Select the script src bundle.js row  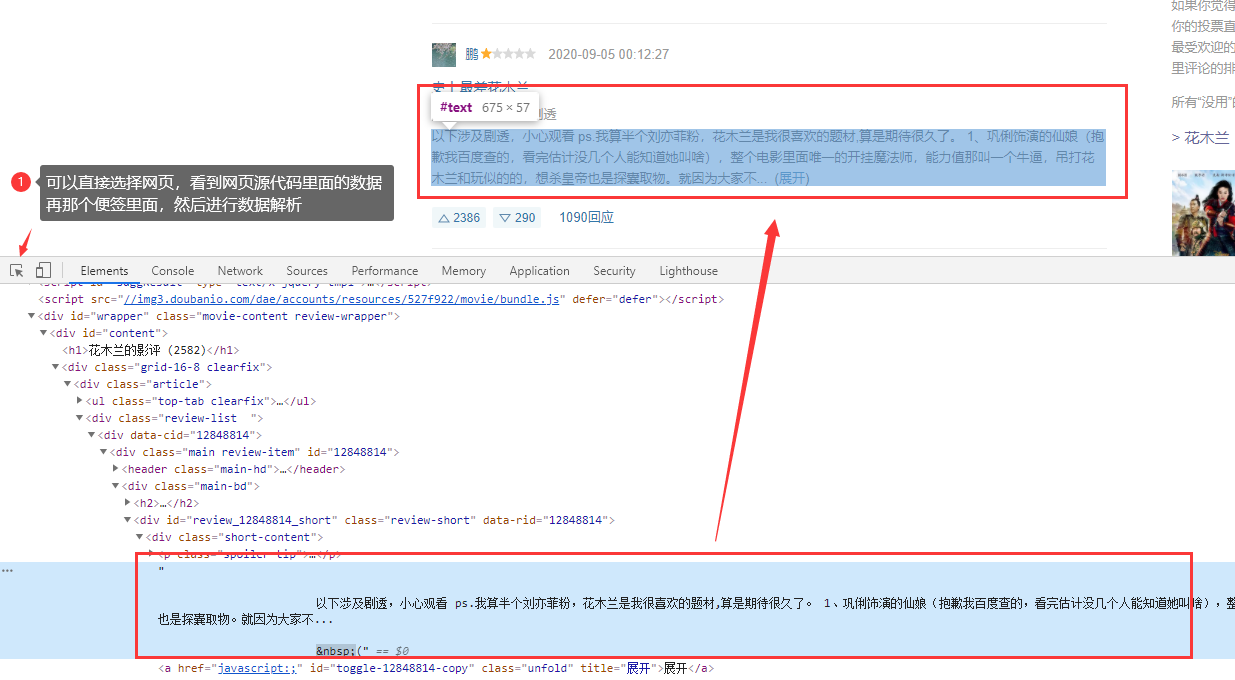coord(381,299)
